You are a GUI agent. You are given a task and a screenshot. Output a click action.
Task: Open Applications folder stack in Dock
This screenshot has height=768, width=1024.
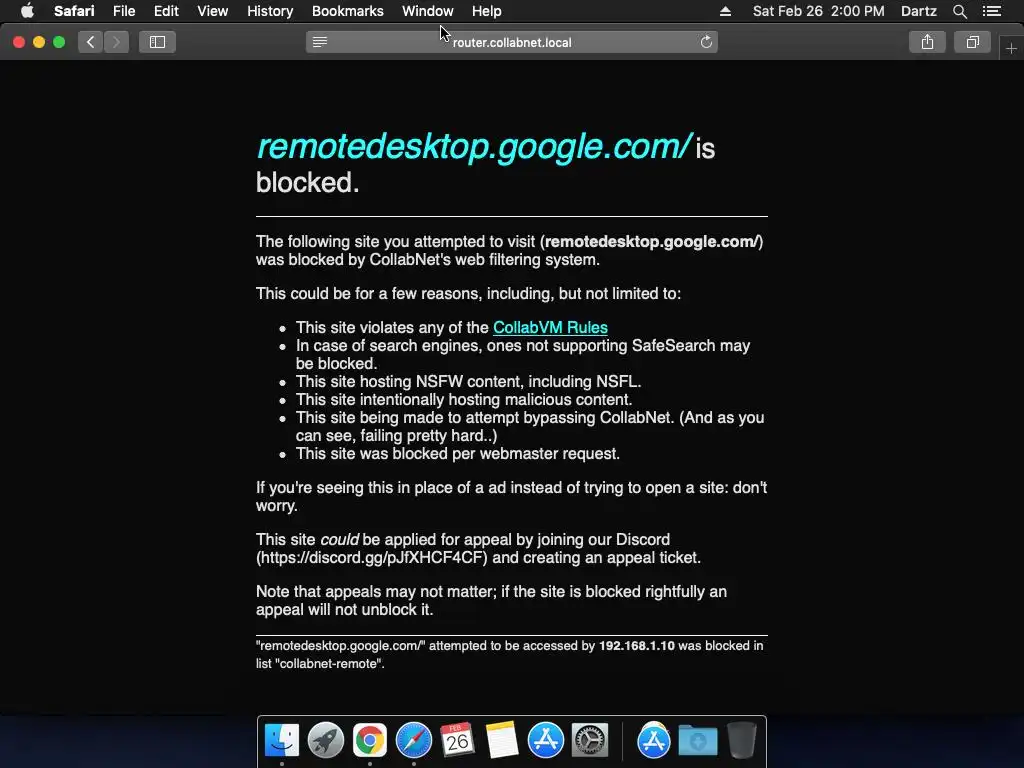coord(654,741)
